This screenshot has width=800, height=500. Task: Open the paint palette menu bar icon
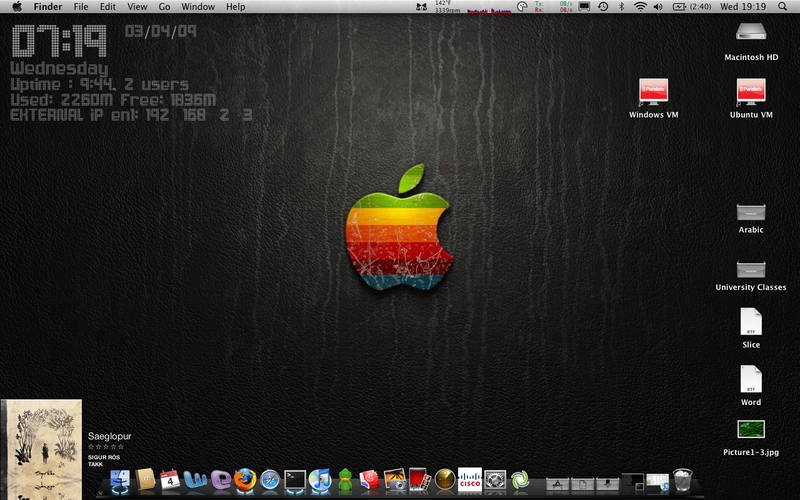pyautogui.click(x=522, y=7)
